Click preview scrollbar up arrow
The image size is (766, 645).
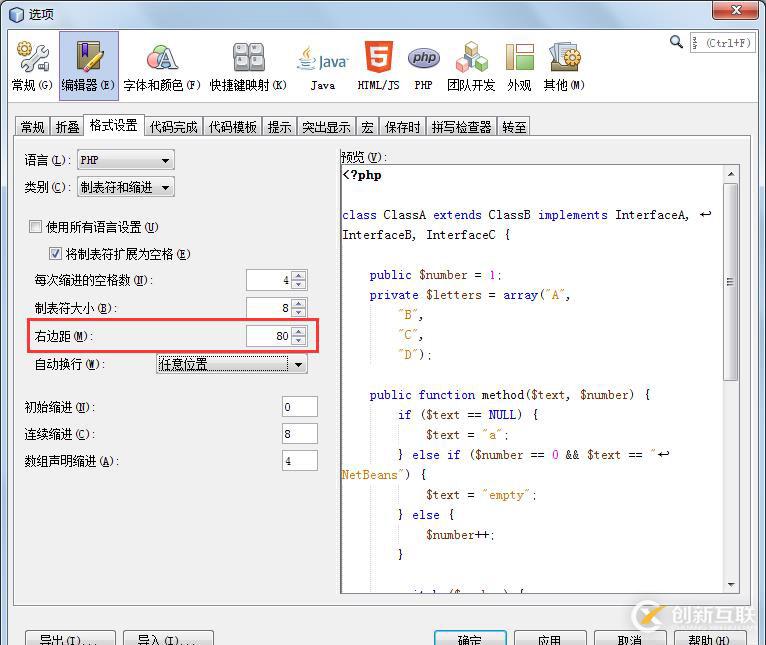click(x=731, y=173)
